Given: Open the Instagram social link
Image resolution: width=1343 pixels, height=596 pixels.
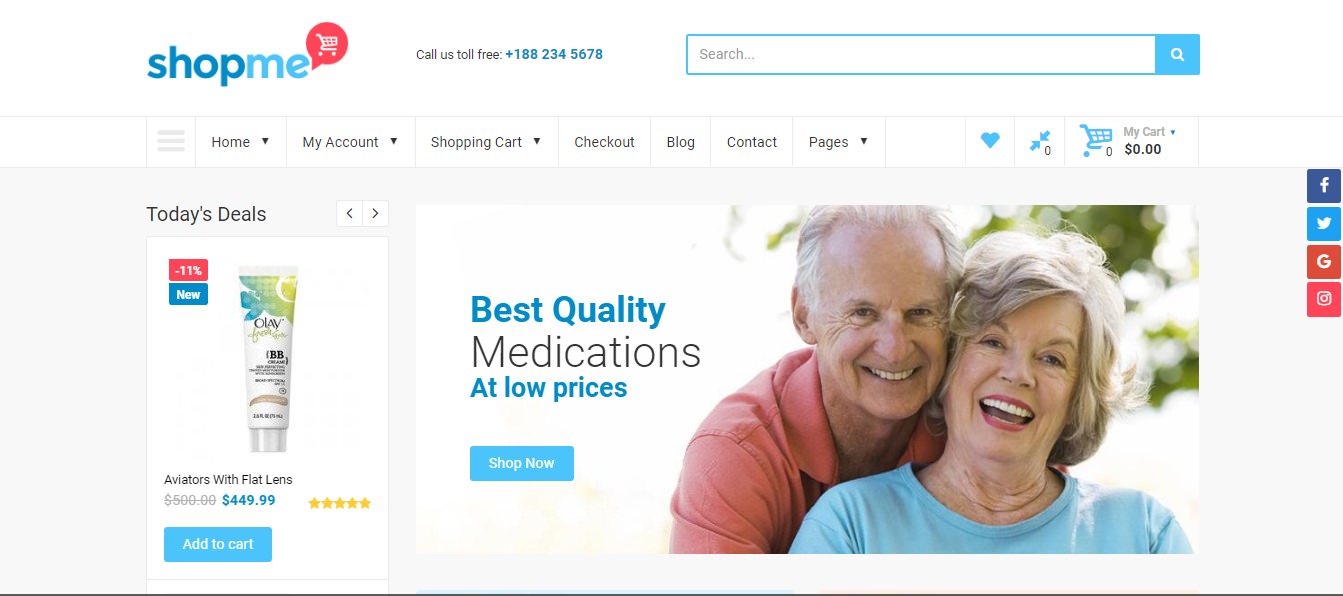Looking at the screenshot, I should pyautogui.click(x=1324, y=299).
